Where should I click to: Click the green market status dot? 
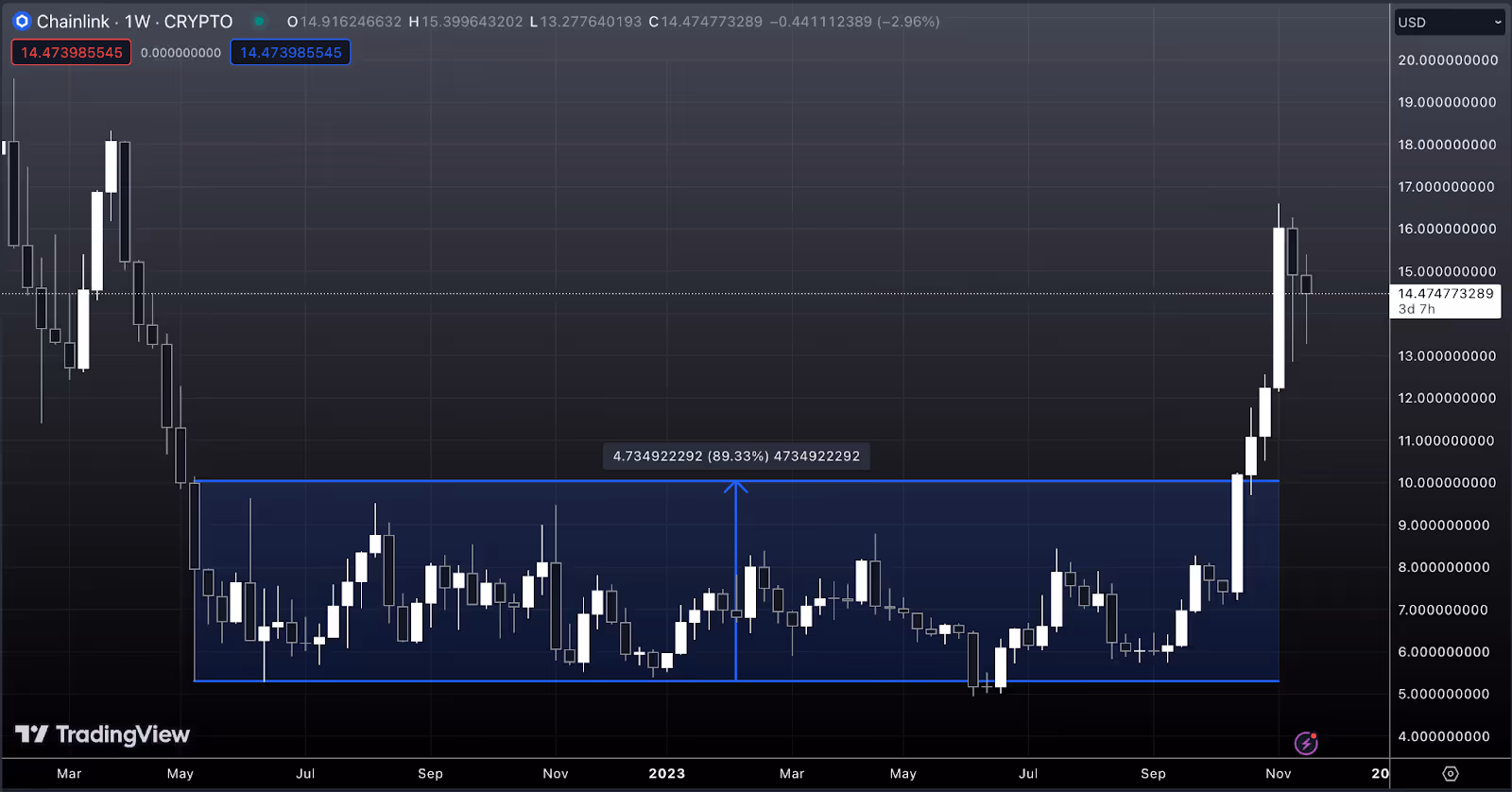click(259, 21)
